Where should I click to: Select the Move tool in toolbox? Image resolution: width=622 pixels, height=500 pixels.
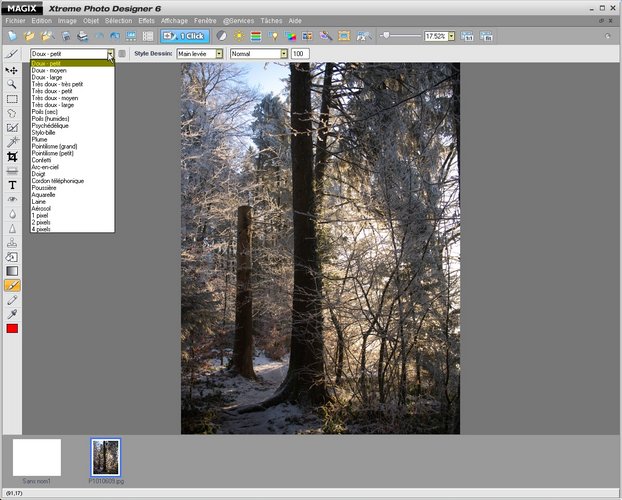coord(12,70)
